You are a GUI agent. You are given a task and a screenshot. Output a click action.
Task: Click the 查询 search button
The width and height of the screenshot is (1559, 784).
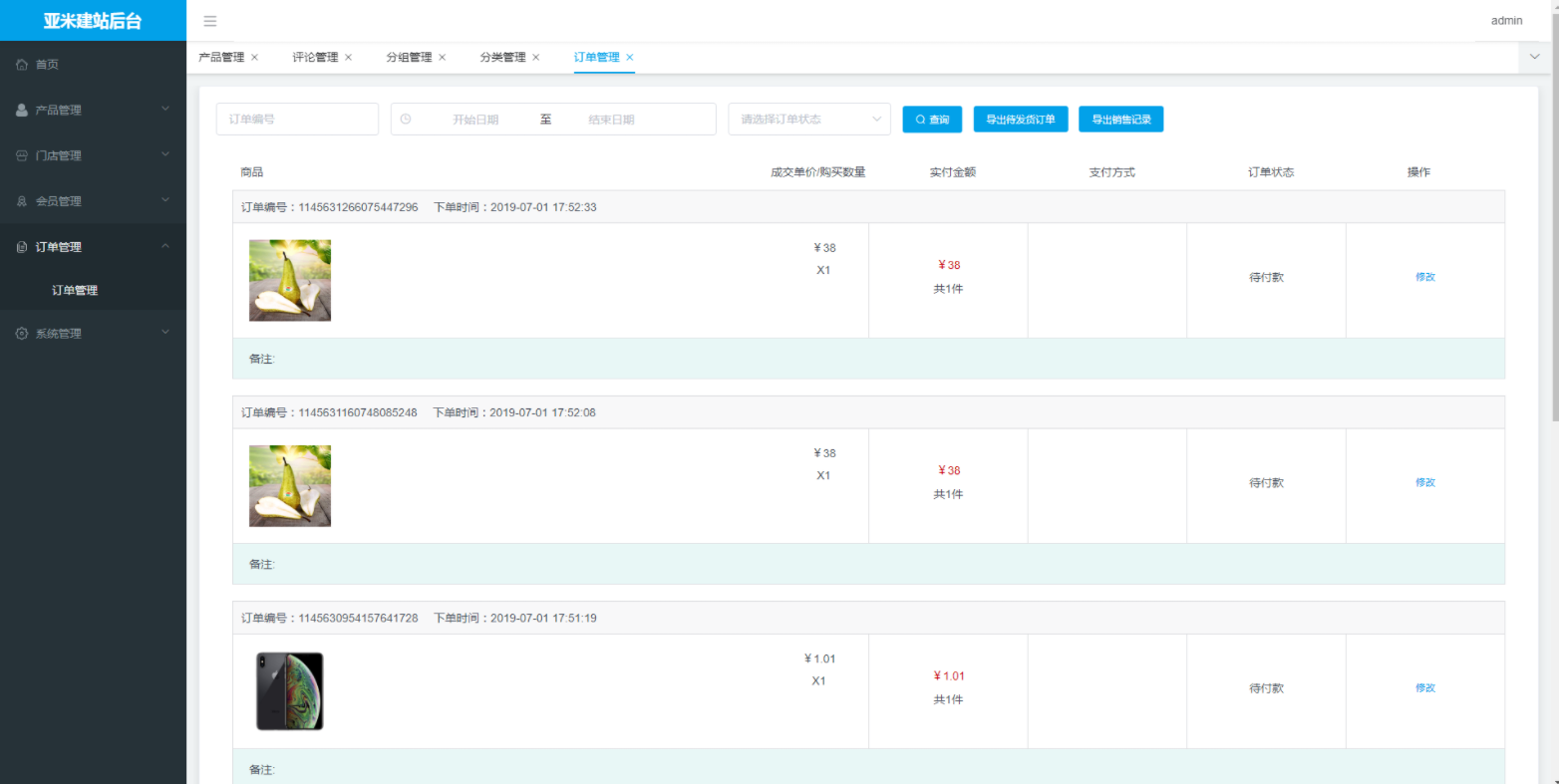(932, 120)
